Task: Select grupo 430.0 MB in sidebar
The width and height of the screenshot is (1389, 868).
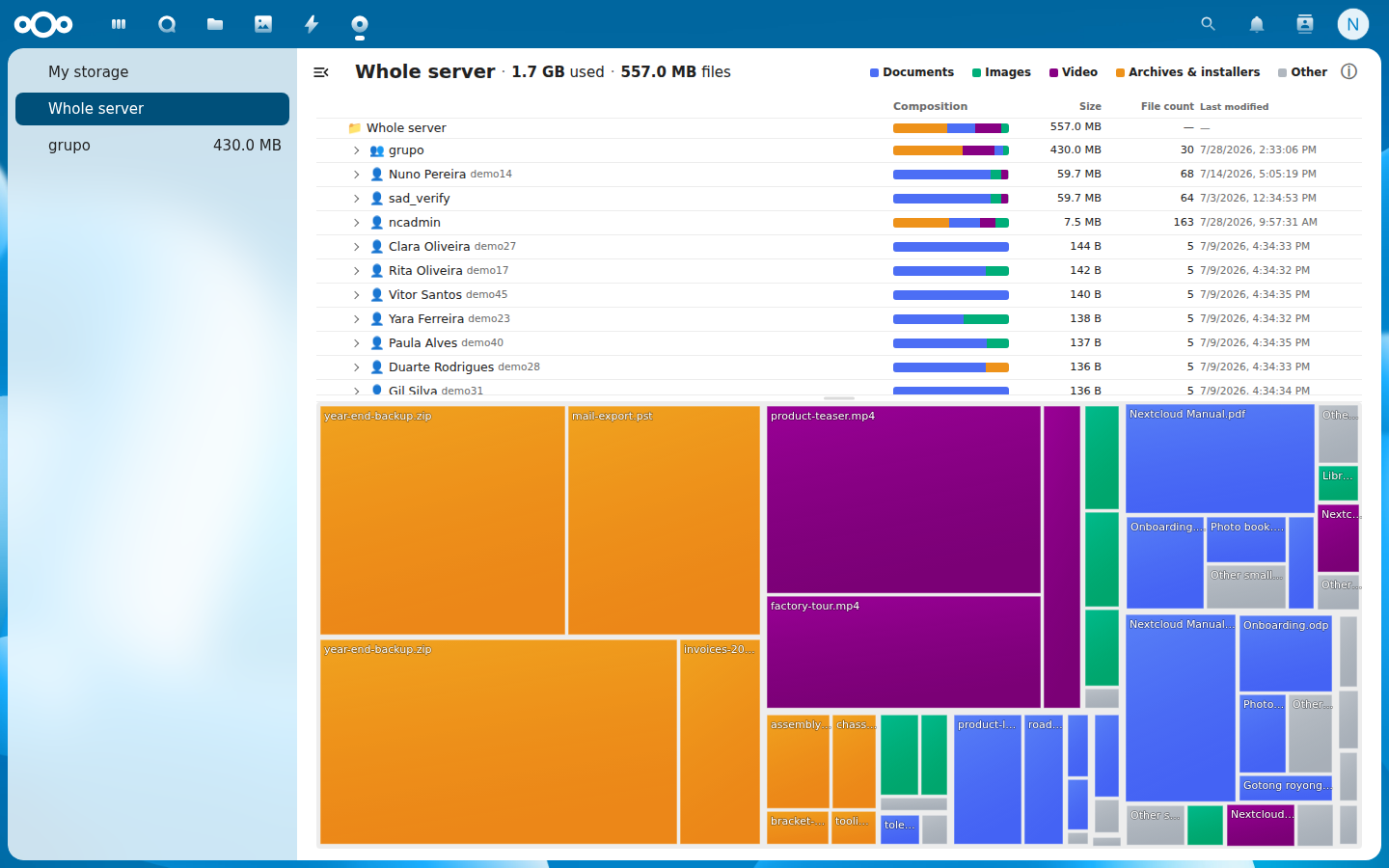Action: click(x=152, y=146)
